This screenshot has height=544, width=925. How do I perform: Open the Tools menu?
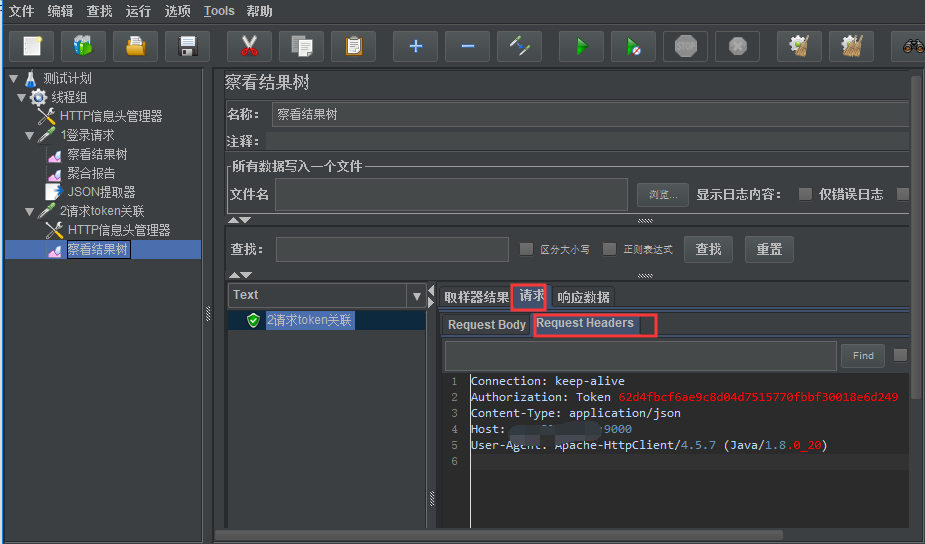click(219, 11)
